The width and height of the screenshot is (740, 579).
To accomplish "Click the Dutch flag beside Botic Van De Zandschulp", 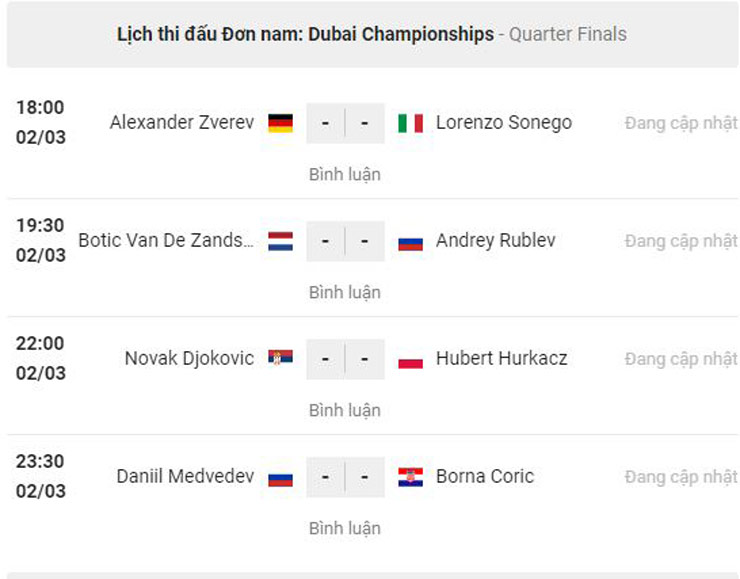I will pos(281,241).
